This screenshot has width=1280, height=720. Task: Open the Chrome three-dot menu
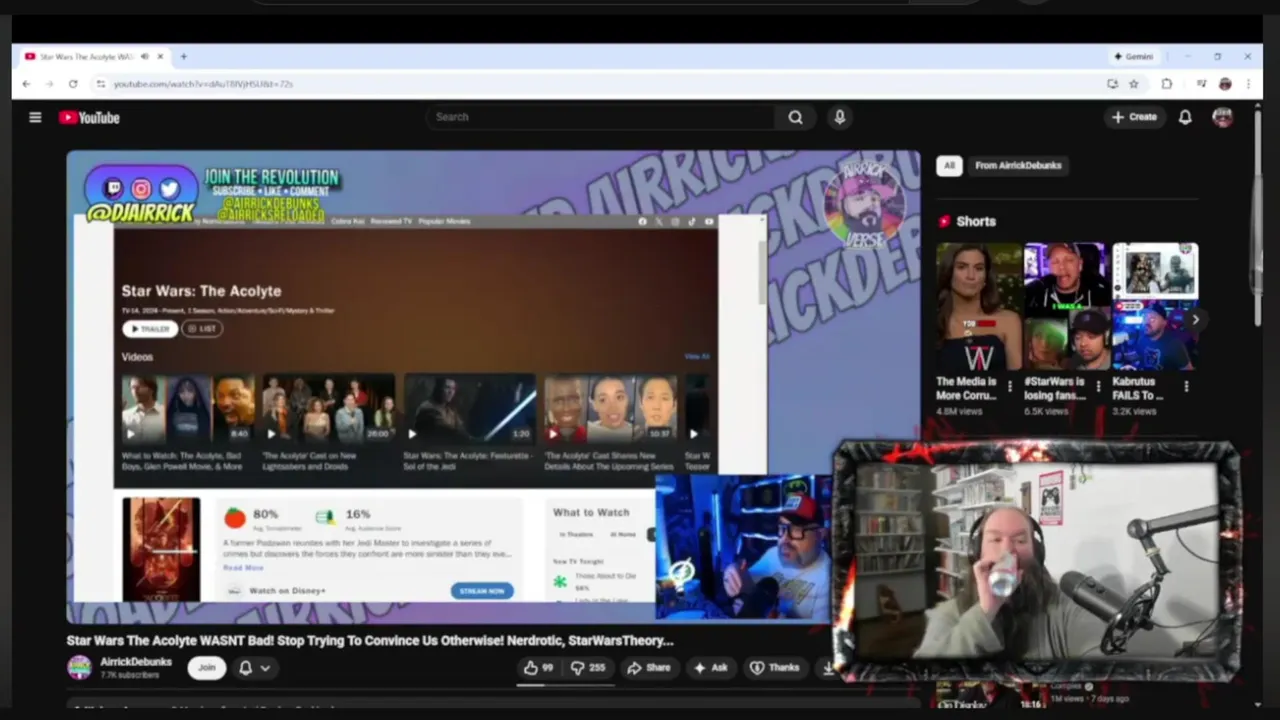pyautogui.click(x=1248, y=84)
